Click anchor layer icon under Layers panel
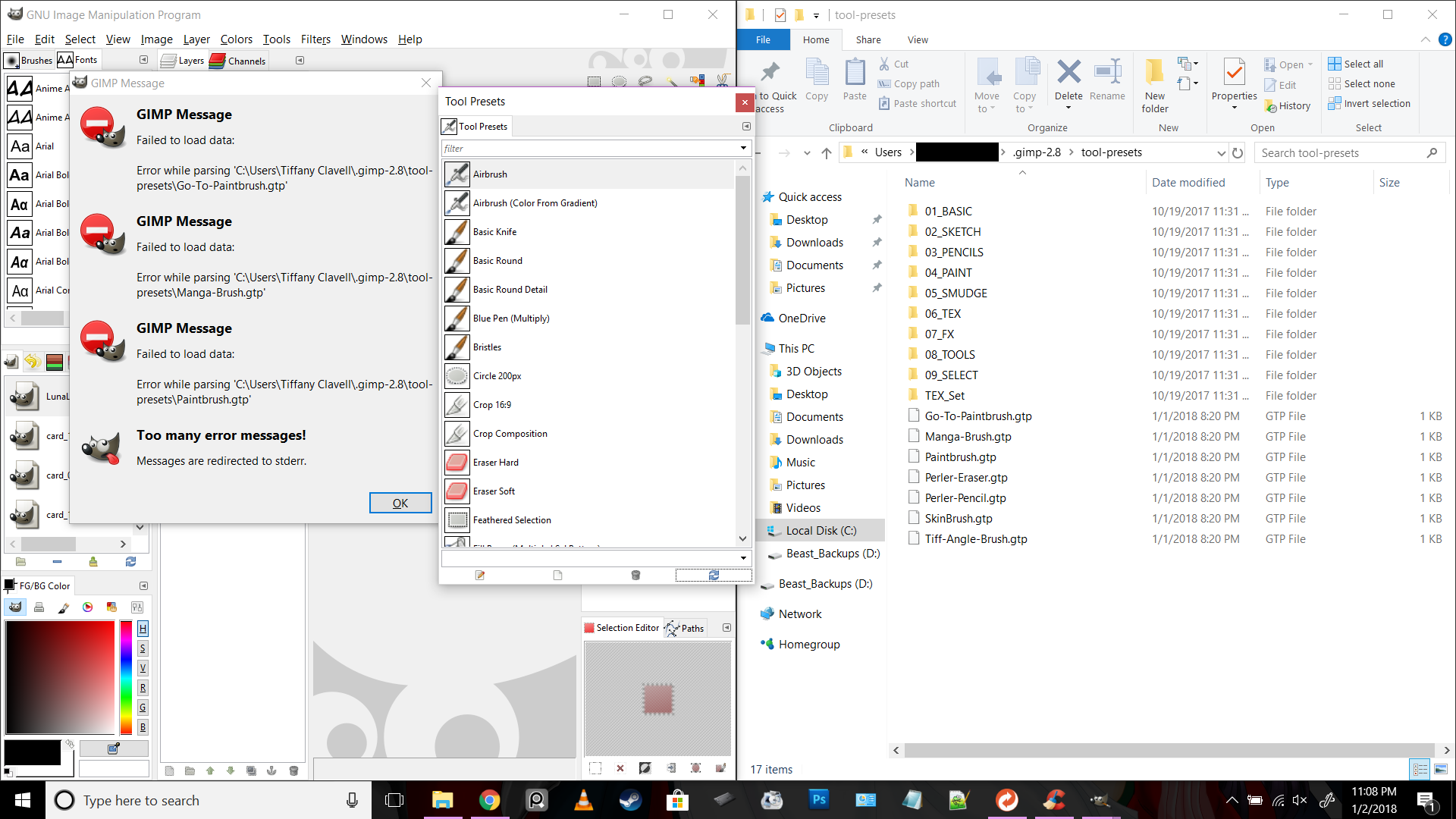The height and width of the screenshot is (819, 1456). 271,770
